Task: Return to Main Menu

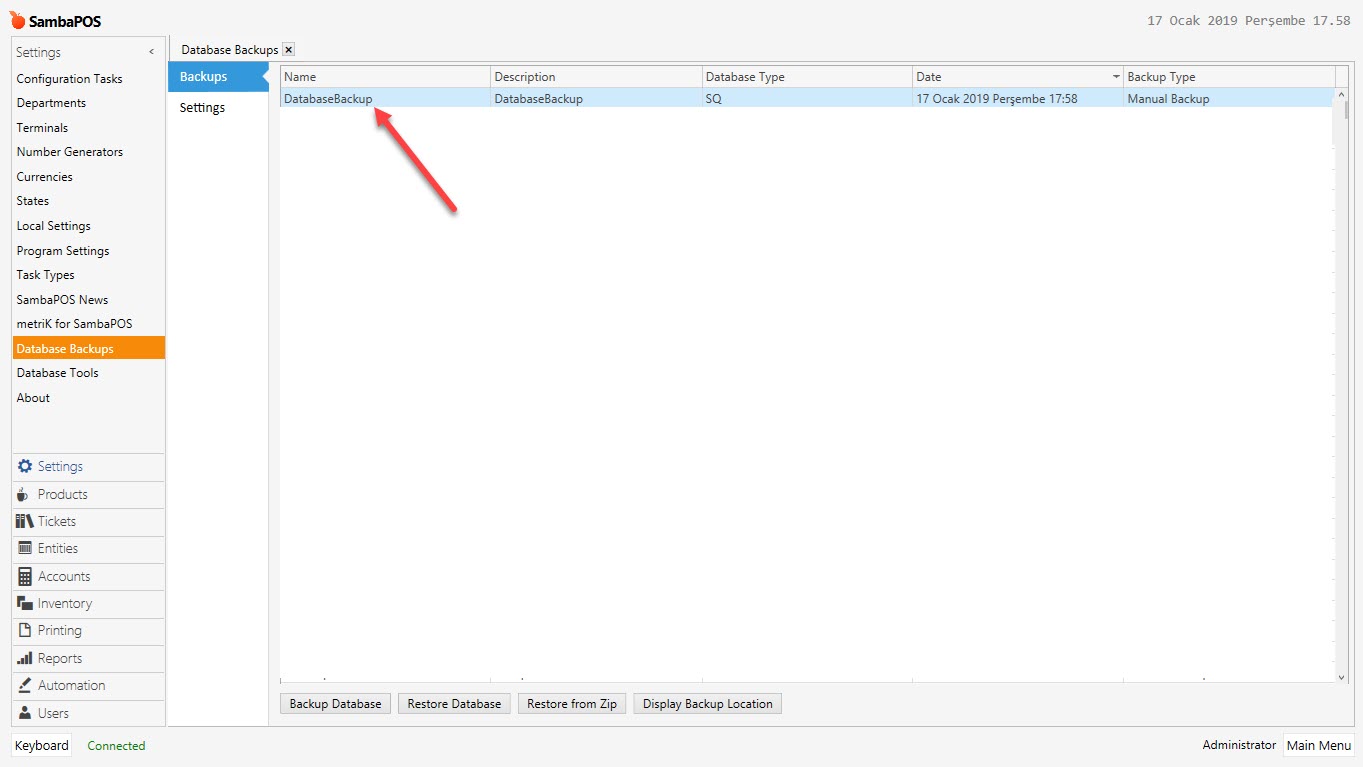Action: click(x=1318, y=745)
